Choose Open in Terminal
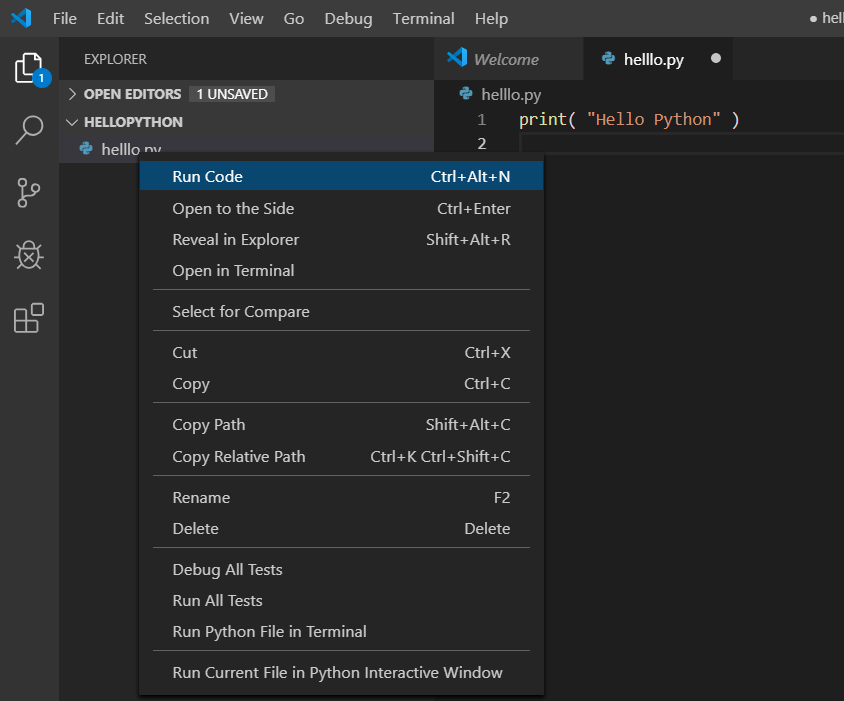The width and height of the screenshot is (844, 701). tap(341, 270)
